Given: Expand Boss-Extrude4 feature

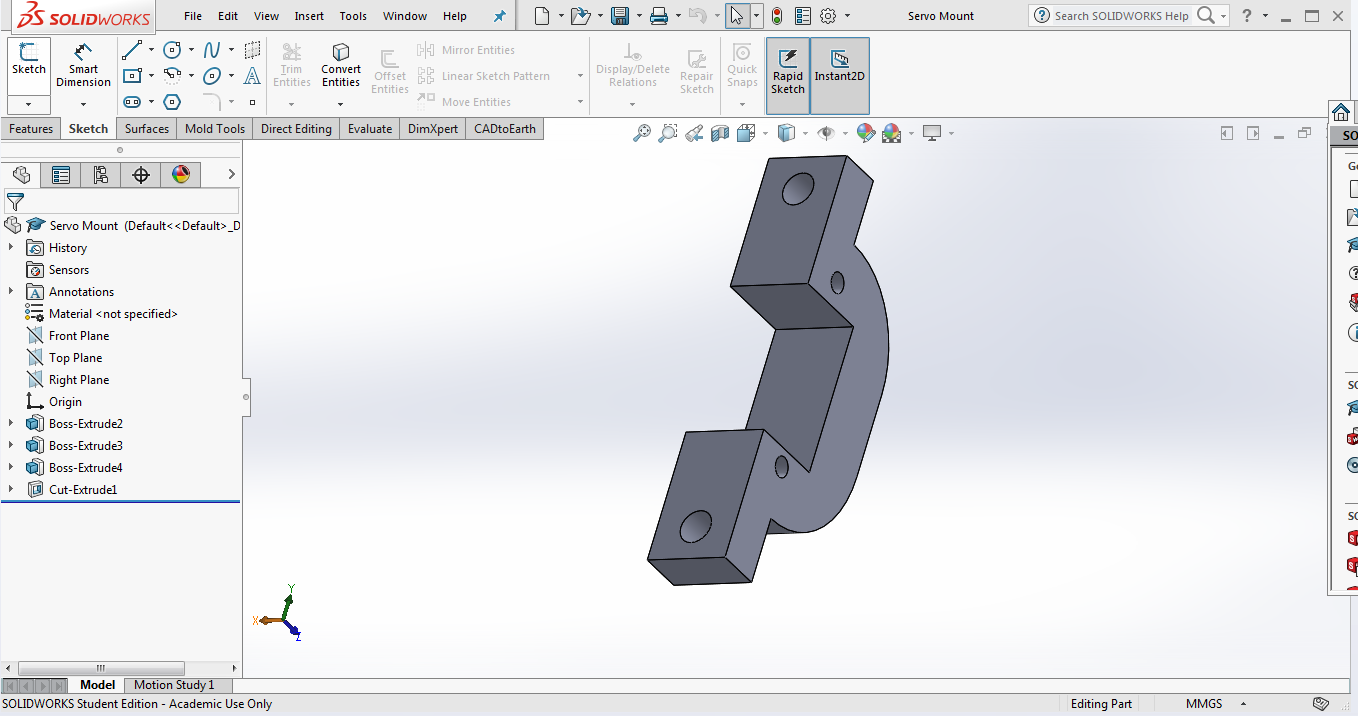Looking at the screenshot, I should pyautogui.click(x=11, y=467).
